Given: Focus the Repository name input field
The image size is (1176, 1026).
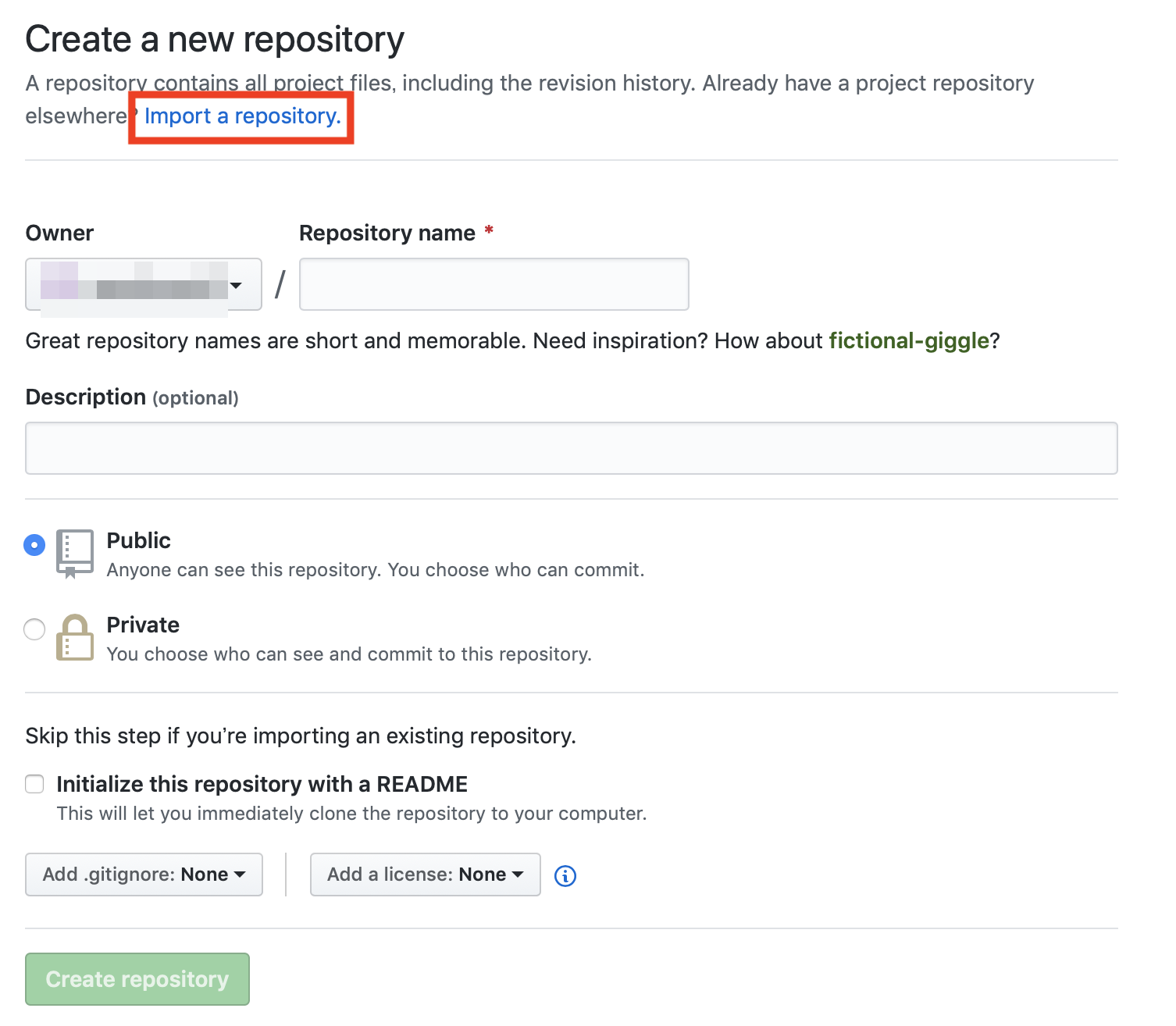Looking at the screenshot, I should tap(494, 284).
